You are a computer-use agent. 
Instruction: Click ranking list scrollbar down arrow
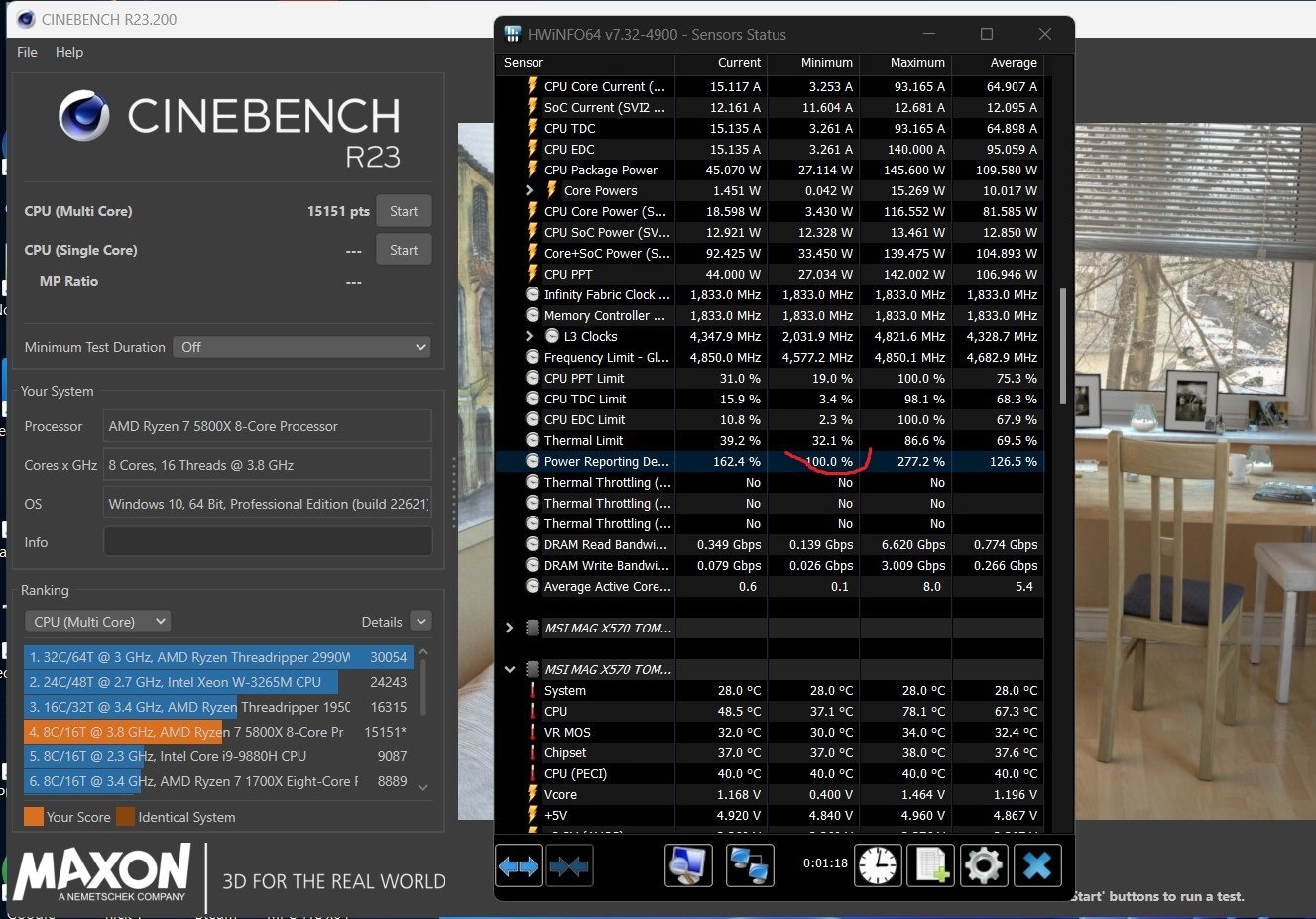click(x=423, y=788)
